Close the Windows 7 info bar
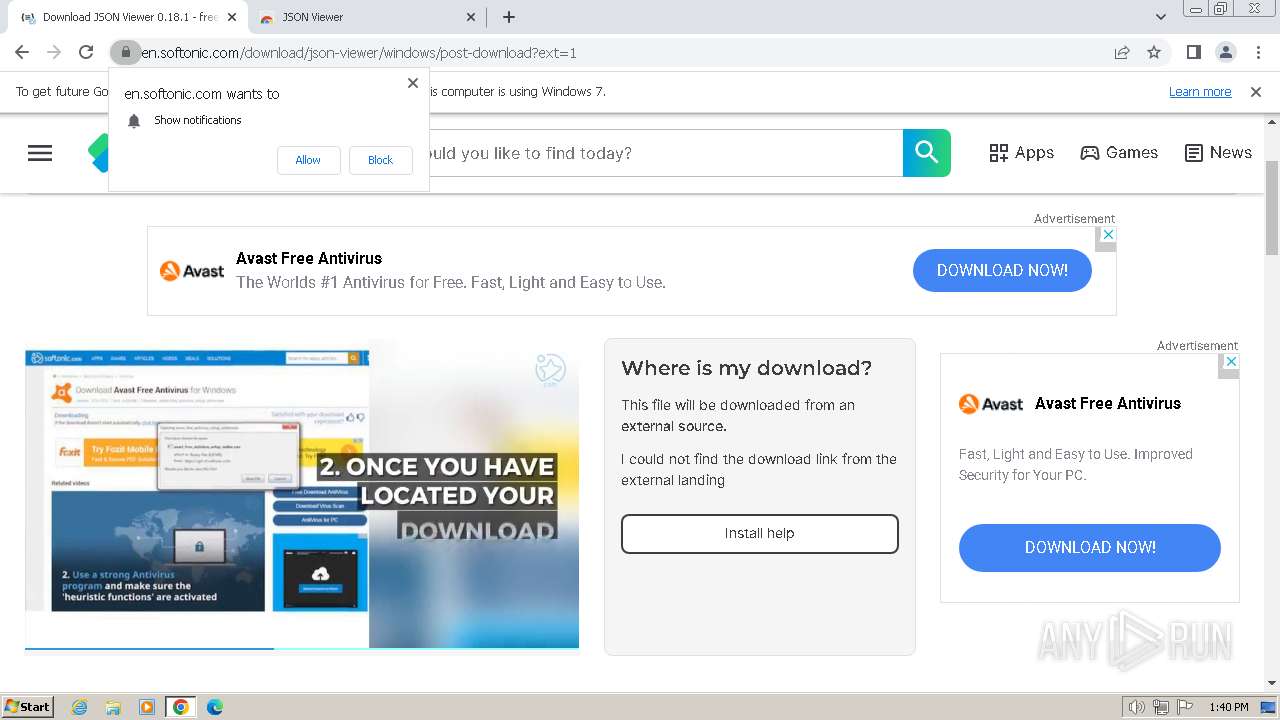Screen dimensions: 1280x720 [1256, 91]
